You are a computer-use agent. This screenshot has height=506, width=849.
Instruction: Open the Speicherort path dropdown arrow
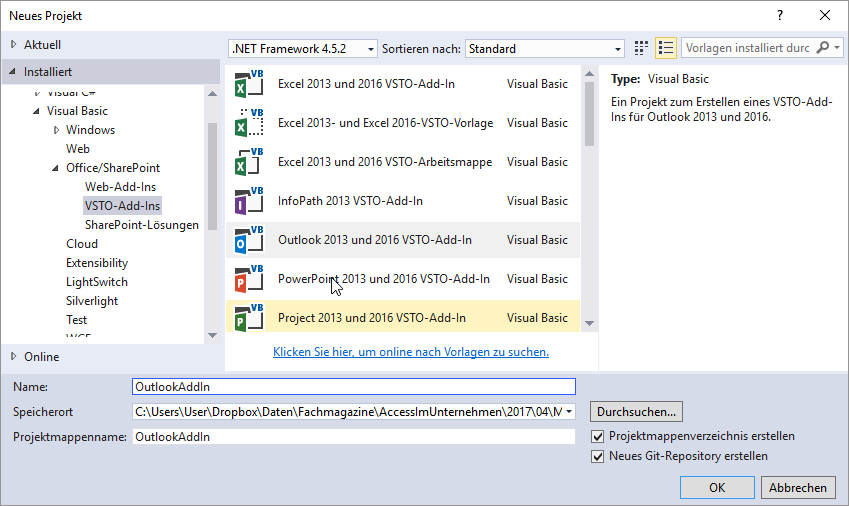tap(569, 412)
